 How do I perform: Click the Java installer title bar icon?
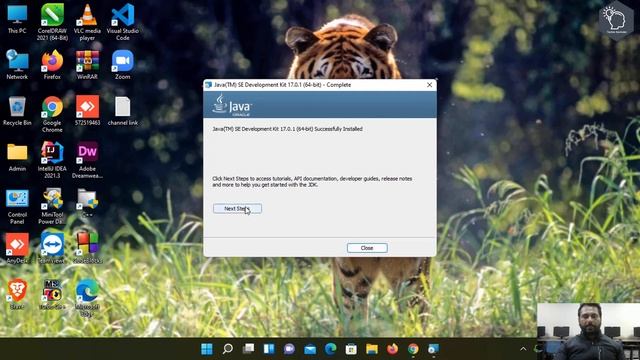(208, 85)
